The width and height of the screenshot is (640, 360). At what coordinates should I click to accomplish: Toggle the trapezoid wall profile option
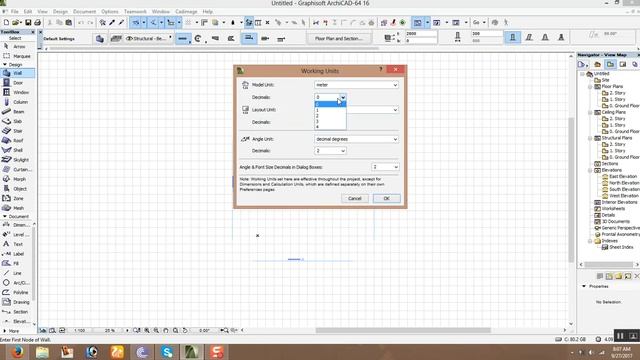[545, 38]
